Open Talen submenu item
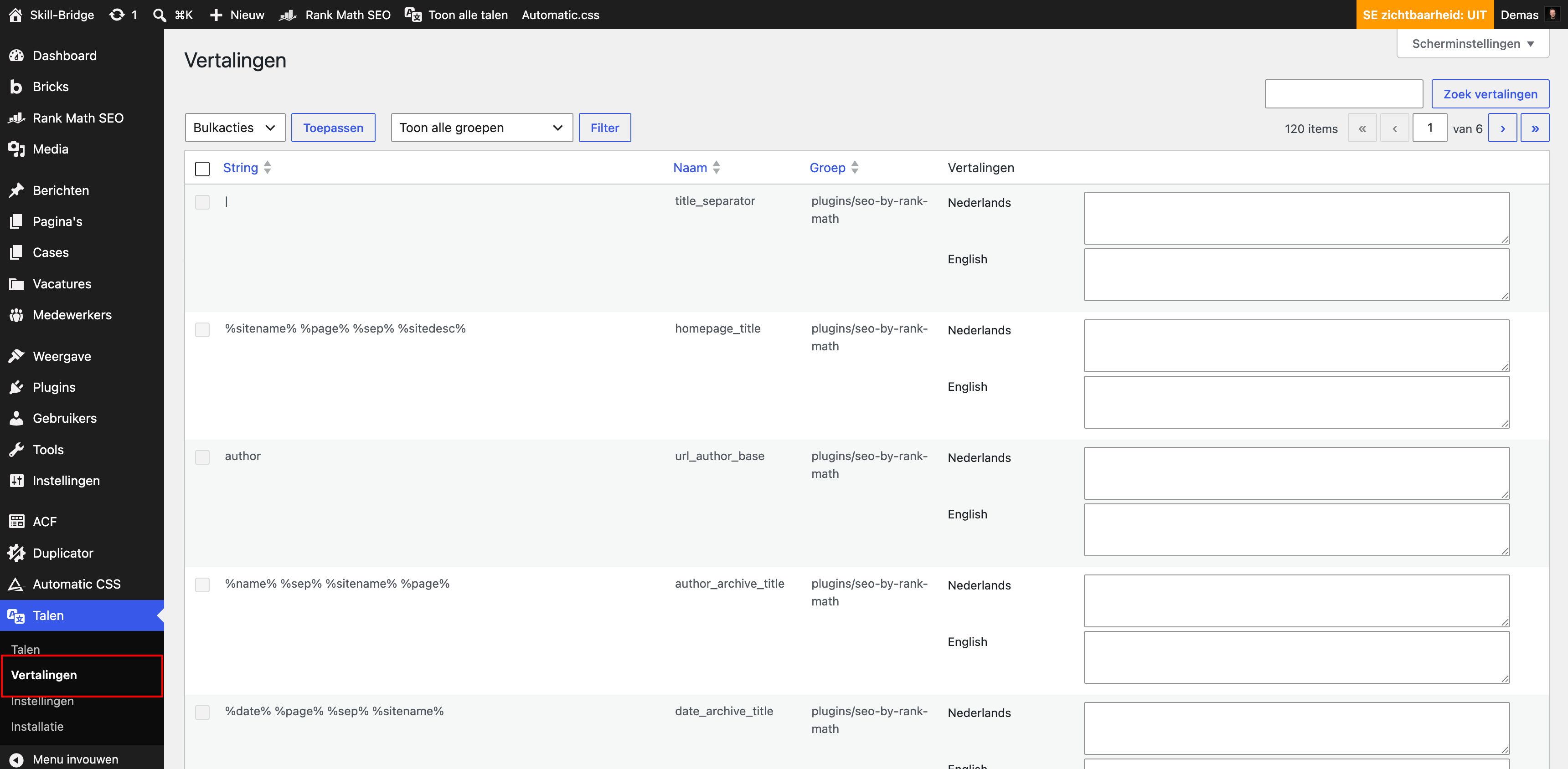Image resolution: width=1568 pixels, height=769 pixels. pos(26,649)
